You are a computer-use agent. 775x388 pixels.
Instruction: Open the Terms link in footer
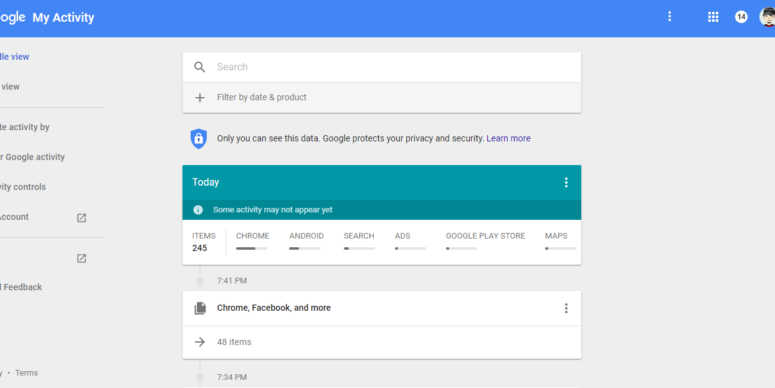26,373
